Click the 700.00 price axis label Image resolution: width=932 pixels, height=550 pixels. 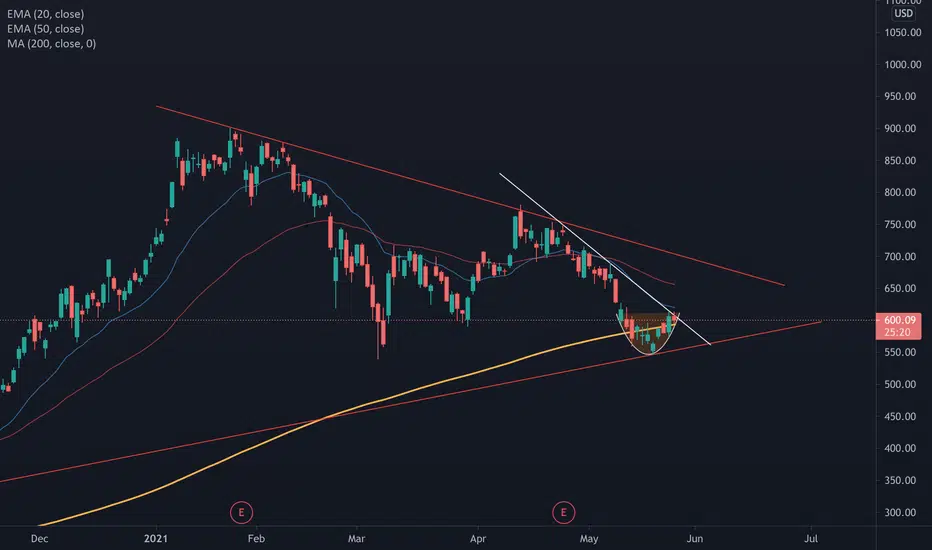(x=900, y=256)
